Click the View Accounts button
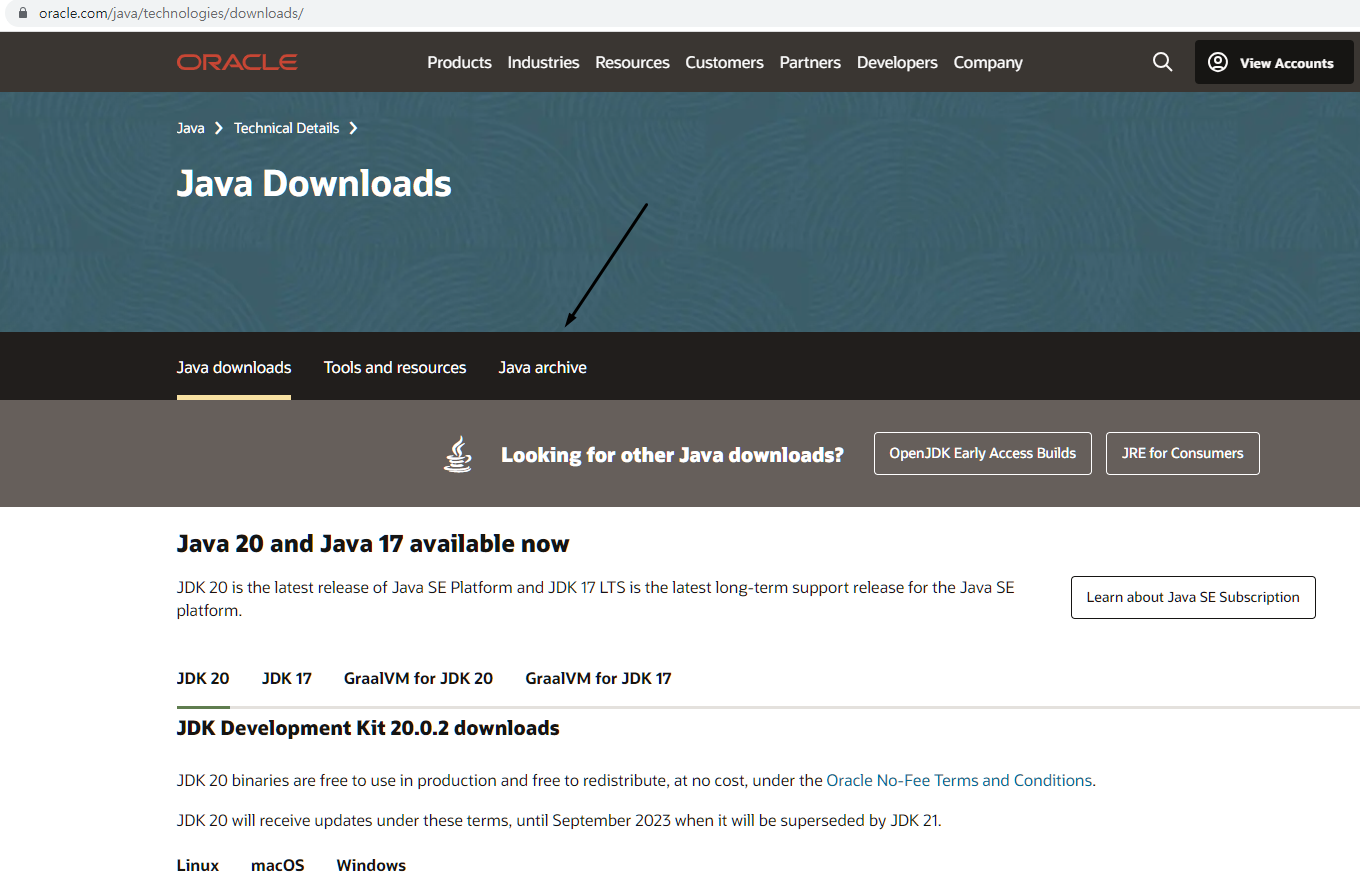 pos(1274,62)
